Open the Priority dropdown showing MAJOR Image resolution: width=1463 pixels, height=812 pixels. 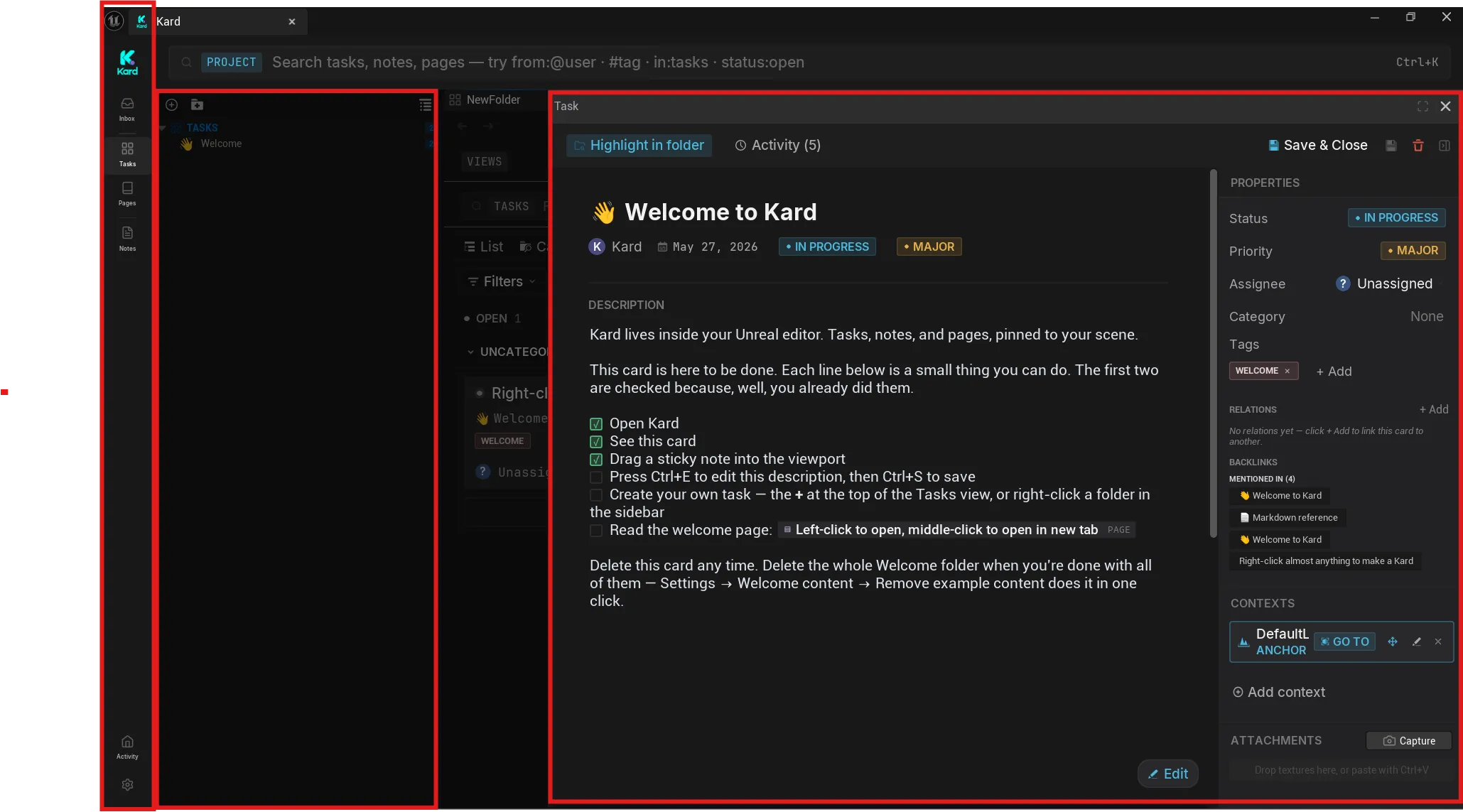click(1413, 251)
